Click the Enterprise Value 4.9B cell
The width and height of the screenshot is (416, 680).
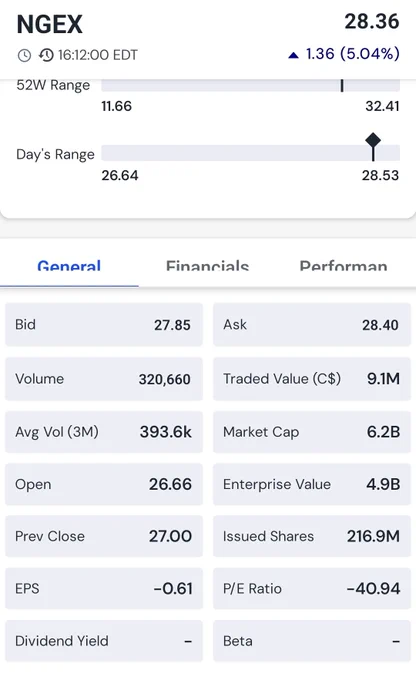point(312,484)
